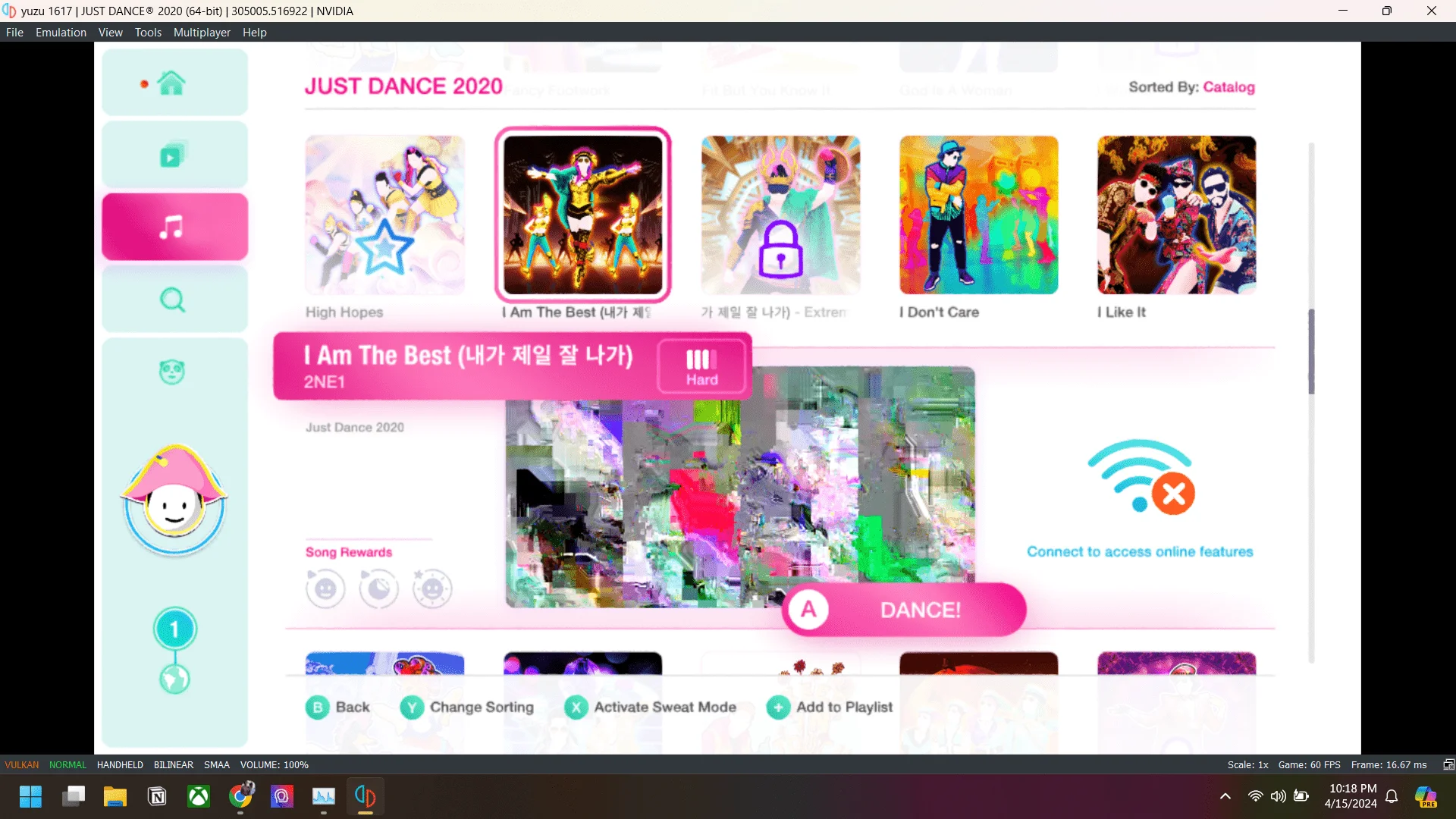Click the Activate Sweat Mode label
1456x819 pixels.
[665, 708]
